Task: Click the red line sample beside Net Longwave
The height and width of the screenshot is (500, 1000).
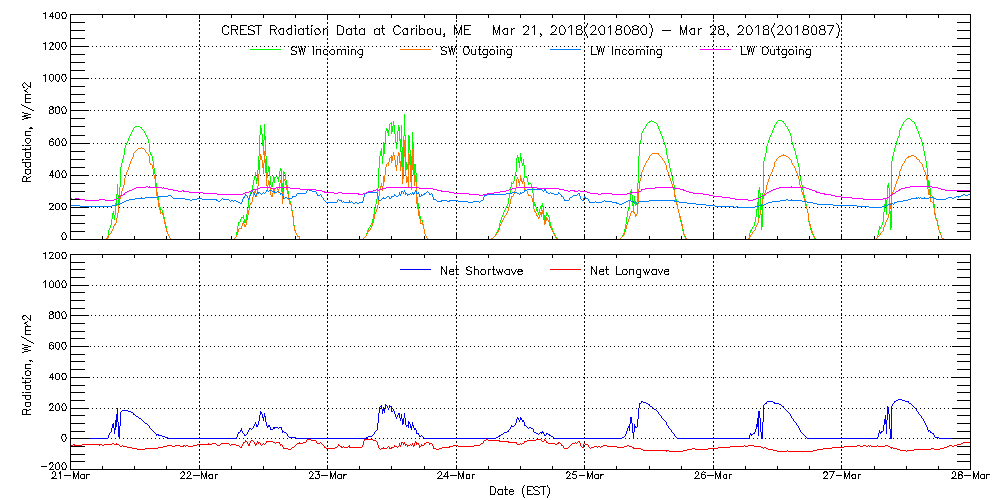Action: coord(566,270)
